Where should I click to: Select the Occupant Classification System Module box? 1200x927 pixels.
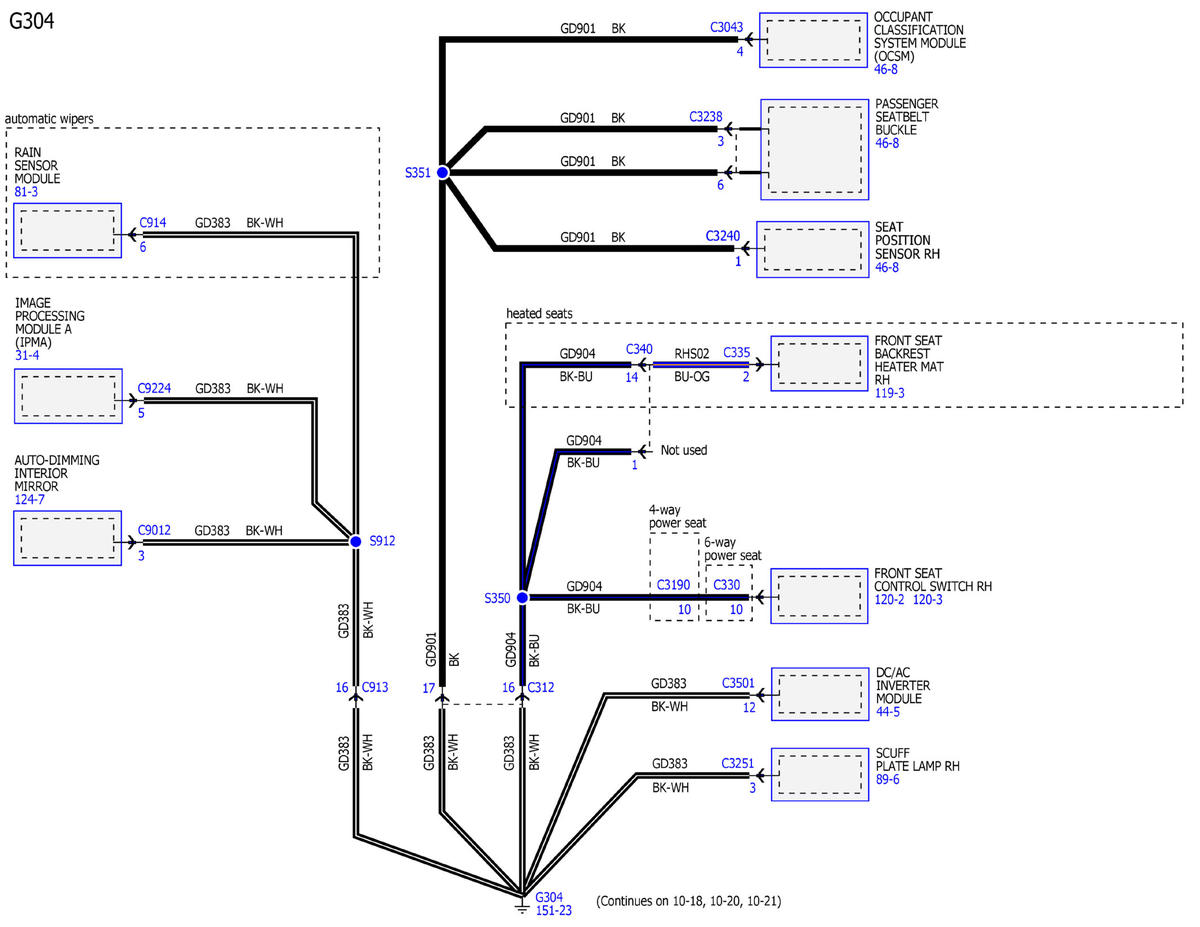coord(813,41)
